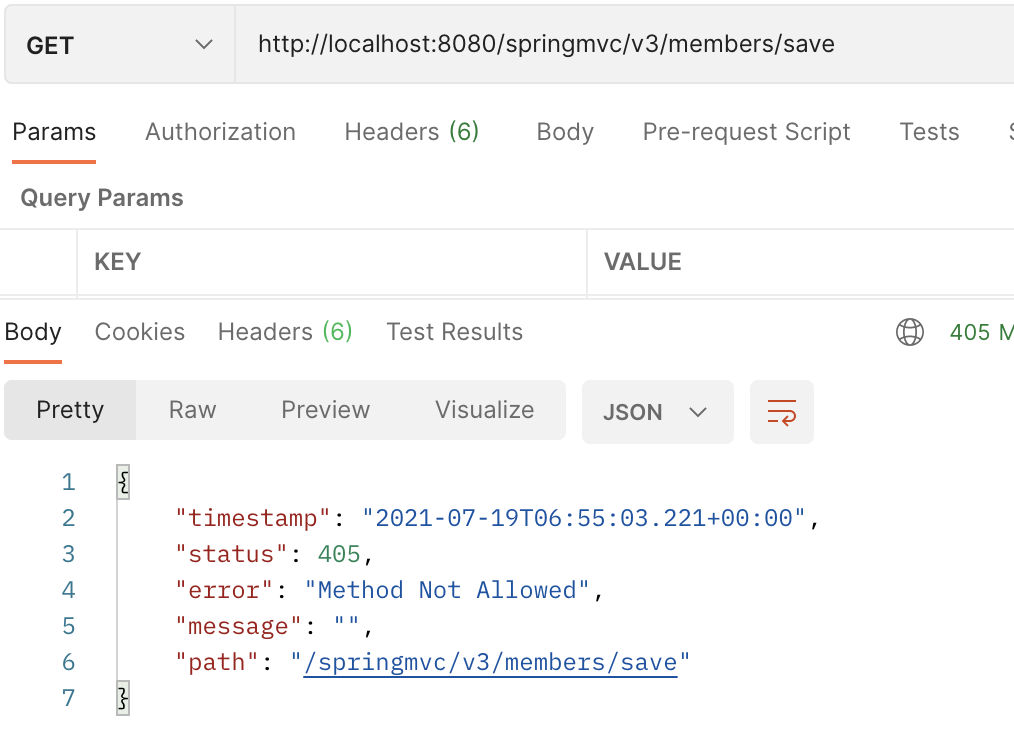The width and height of the screenshot is (1014, 750).
Task: Toggle the line wrap icon
Action: (x=782, y=412)
